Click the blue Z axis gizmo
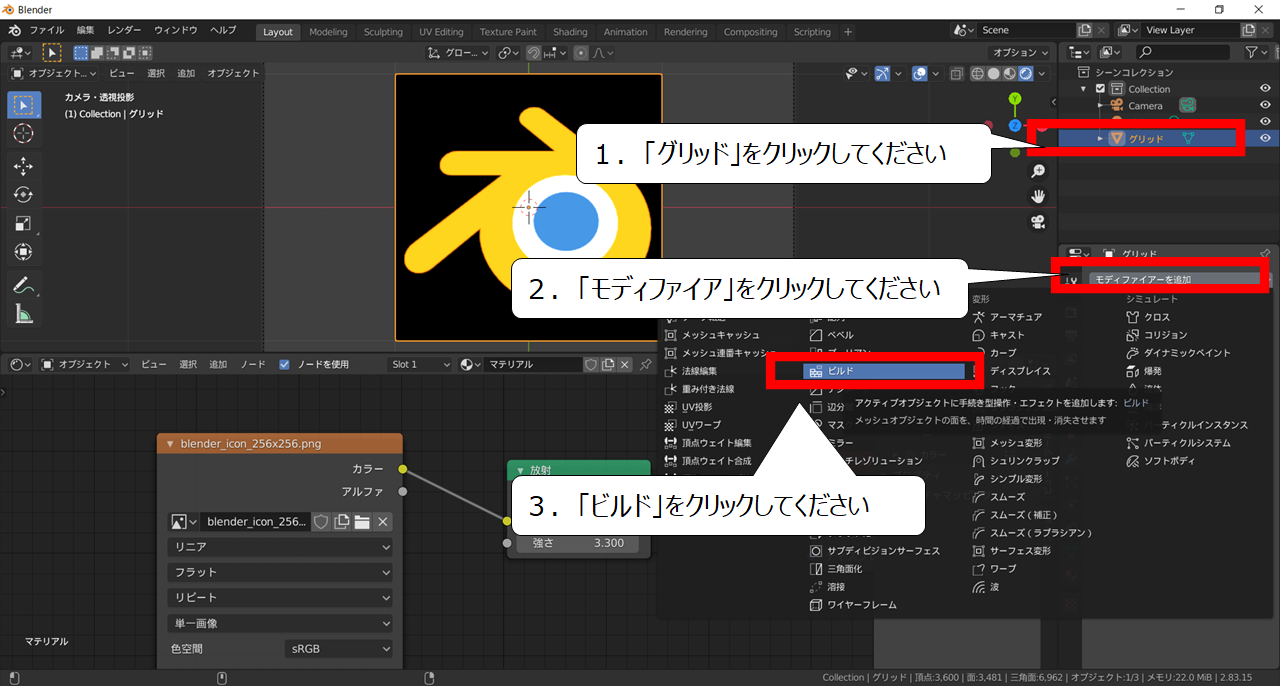The height and width of the screenshot is (686, 1280). pyautogui.click(x=1015, y=125)
